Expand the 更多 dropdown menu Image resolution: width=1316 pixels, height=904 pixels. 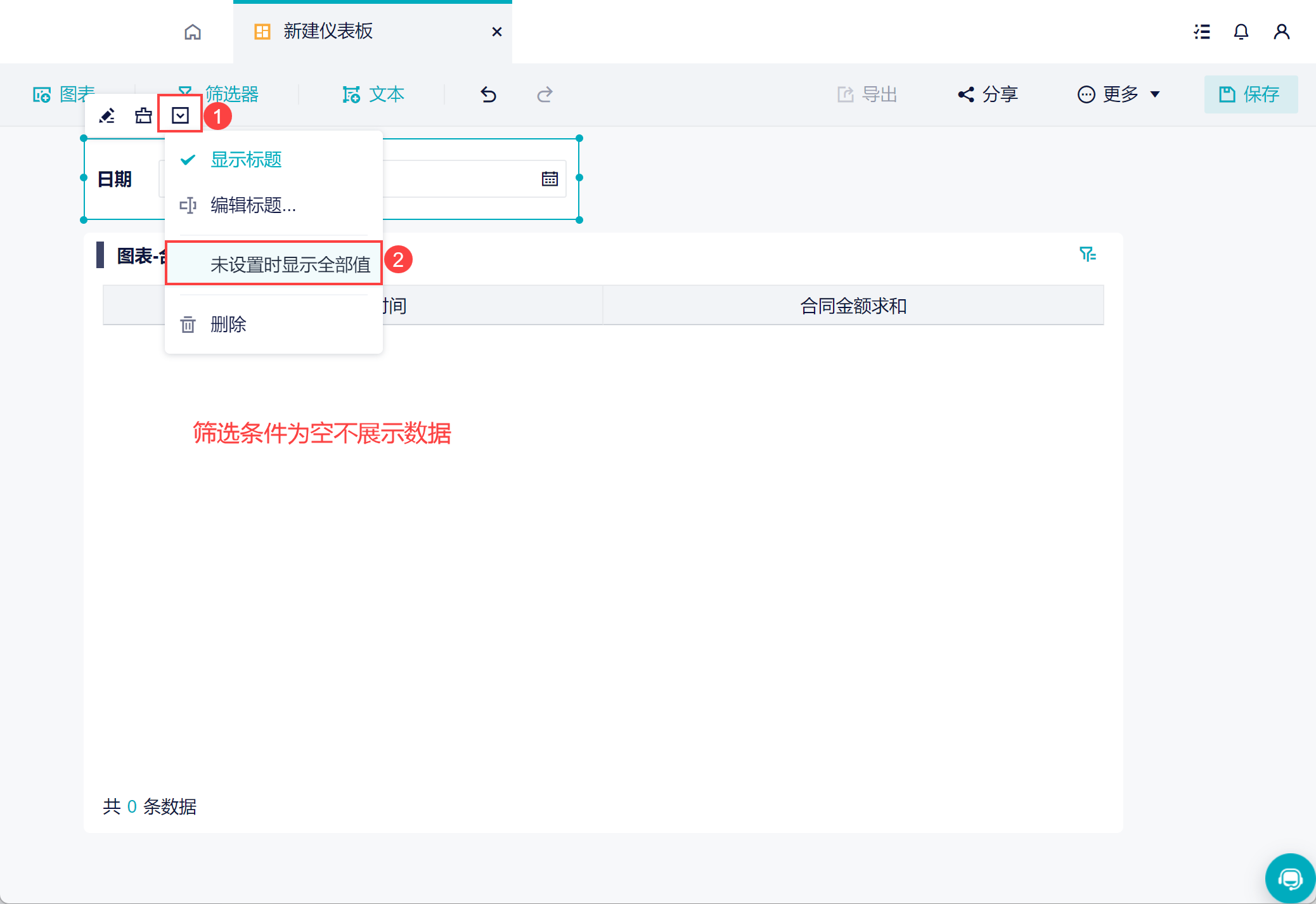1119,94
